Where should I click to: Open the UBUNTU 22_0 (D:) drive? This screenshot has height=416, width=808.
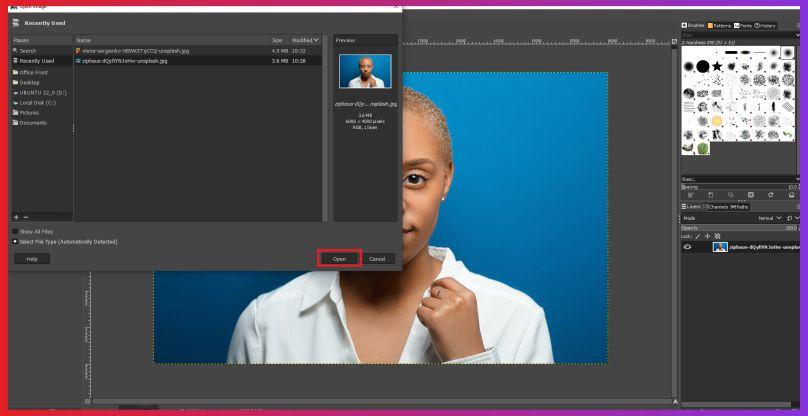pyautogui.click(x=40, y=92)
